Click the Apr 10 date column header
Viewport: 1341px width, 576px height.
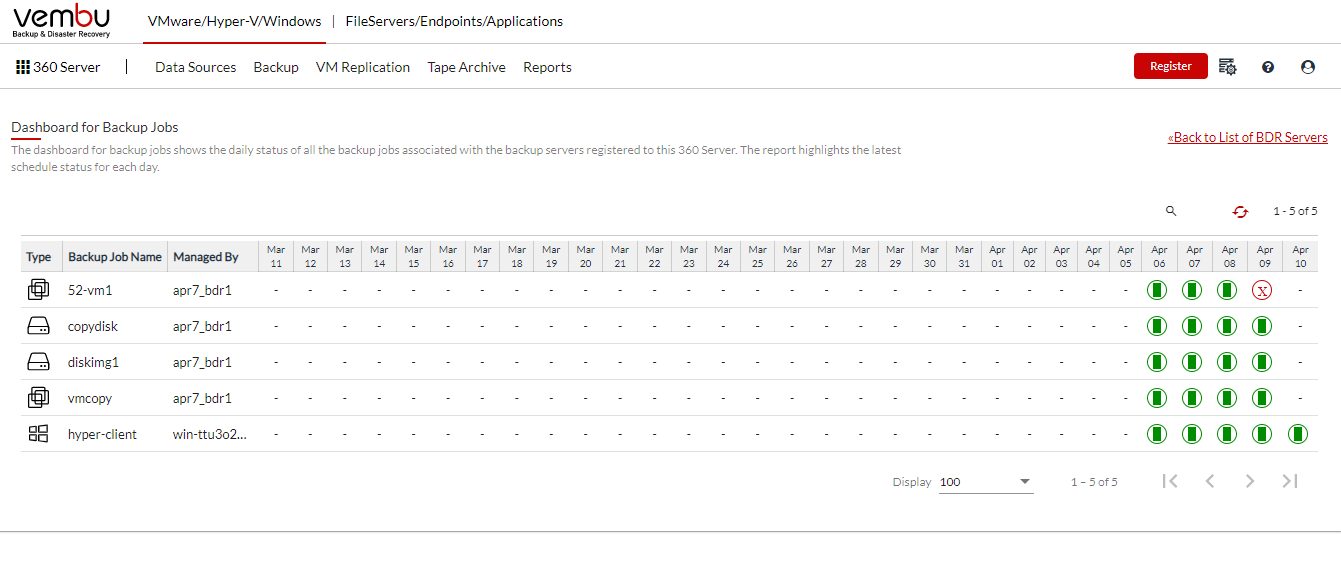point(1300,256)
